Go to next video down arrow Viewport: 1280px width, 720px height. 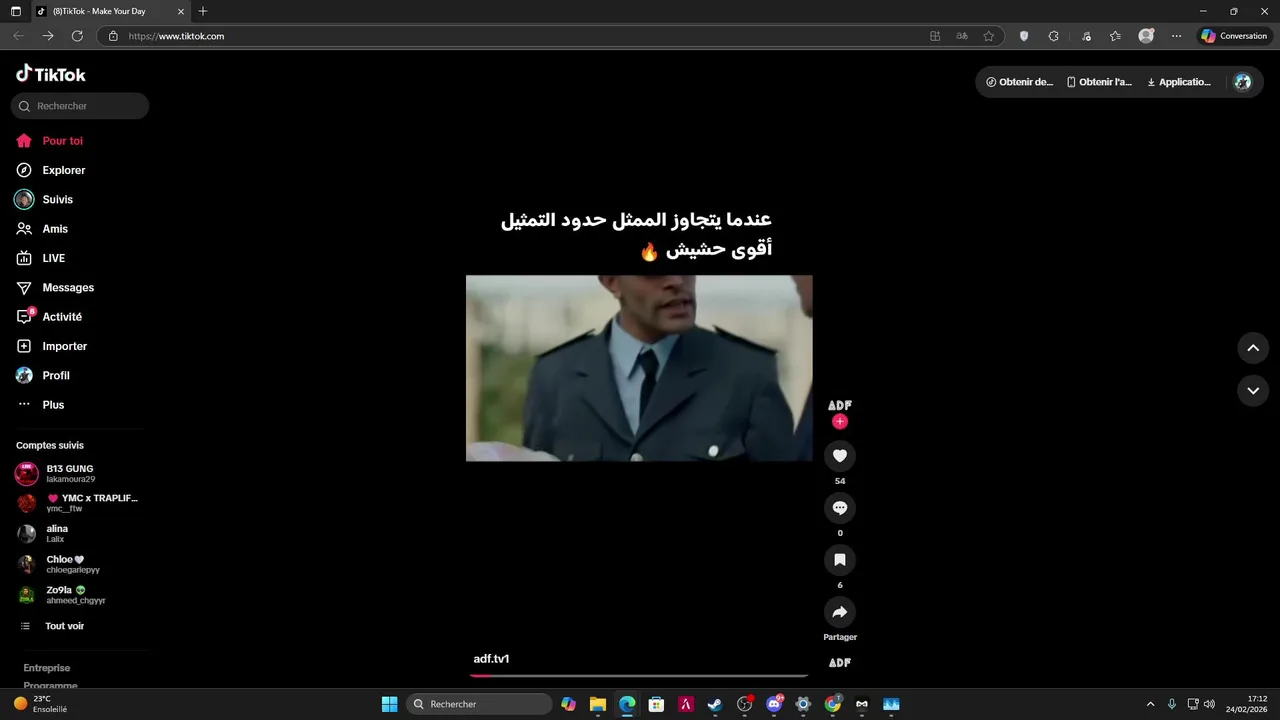(1253, 391)
